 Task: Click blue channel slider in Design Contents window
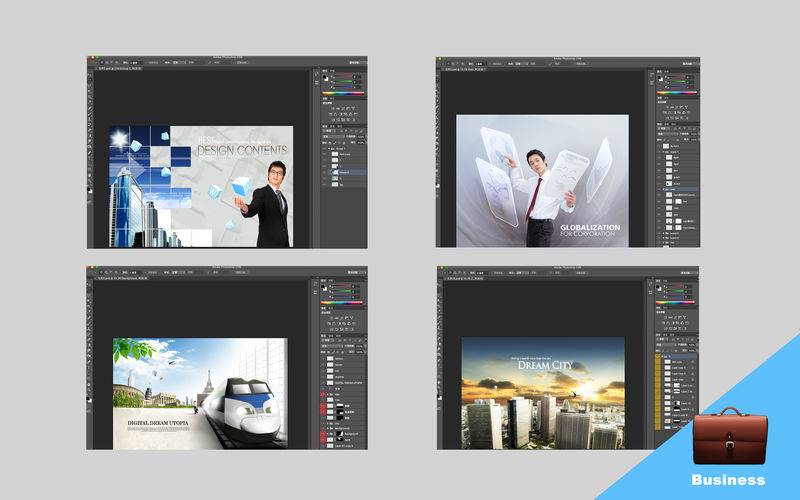point(343,87)
